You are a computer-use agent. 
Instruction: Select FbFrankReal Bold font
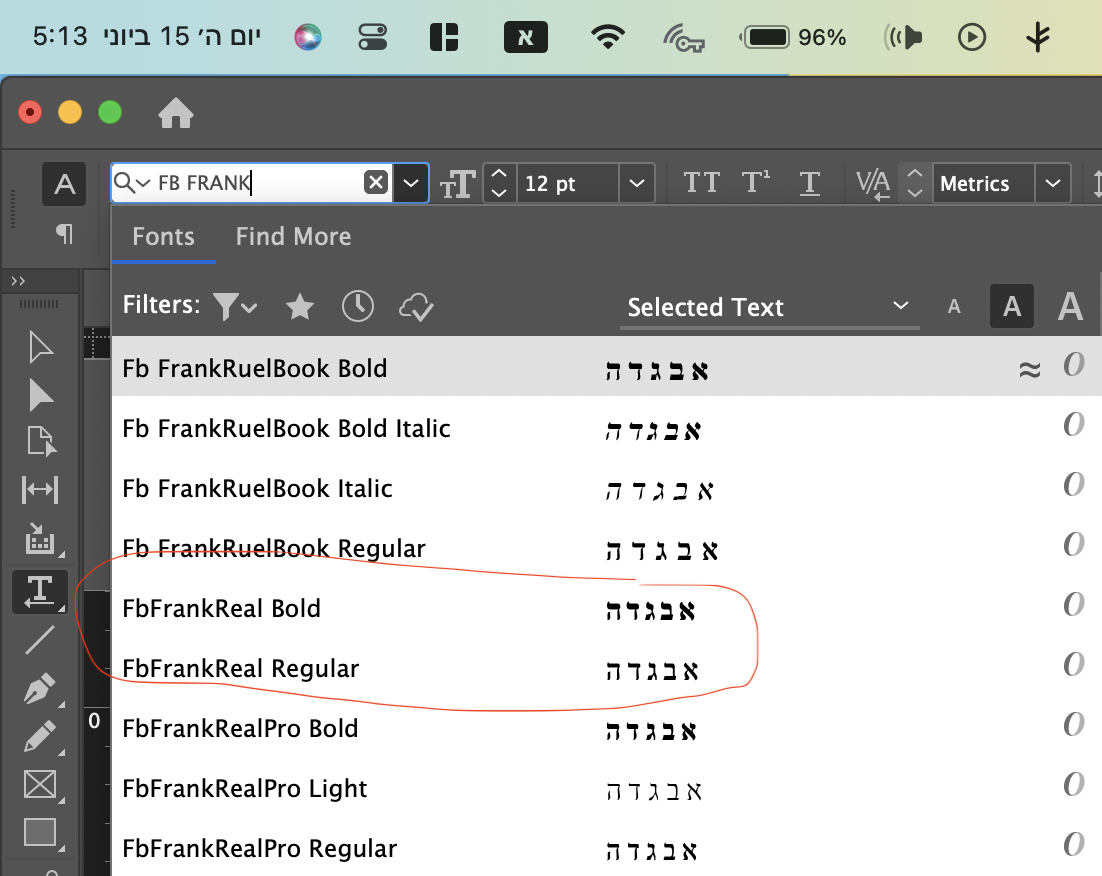coord(606,607)
